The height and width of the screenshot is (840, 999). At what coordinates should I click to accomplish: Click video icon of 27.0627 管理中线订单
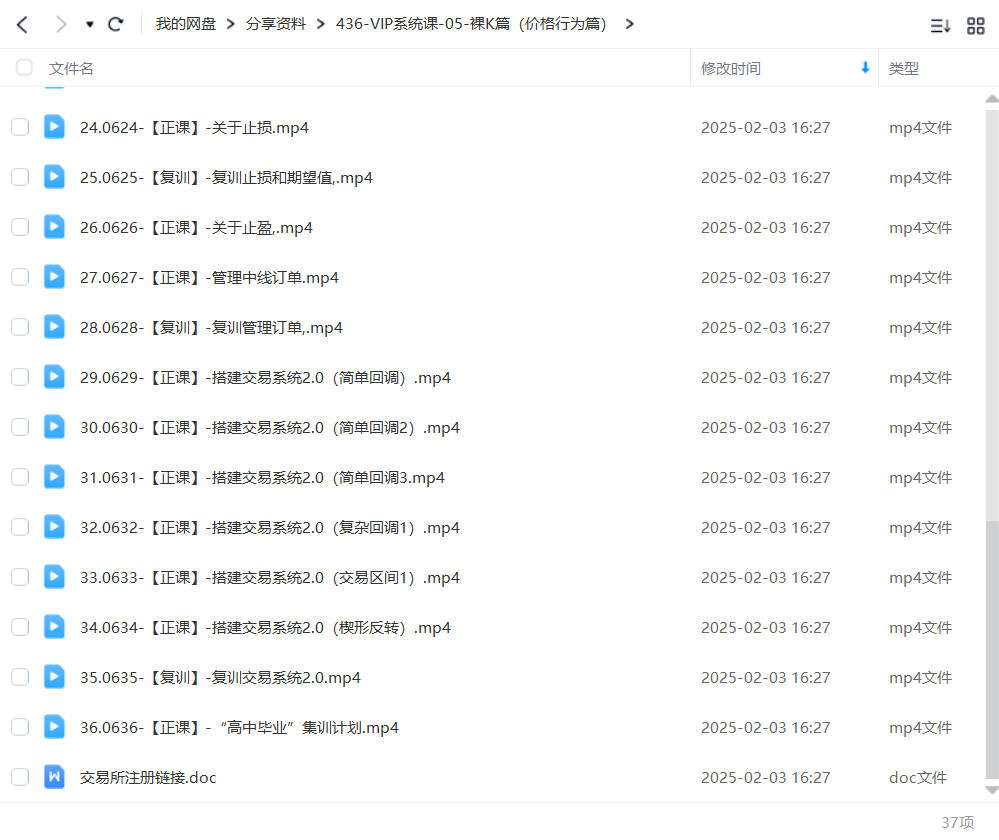point(54,277)
